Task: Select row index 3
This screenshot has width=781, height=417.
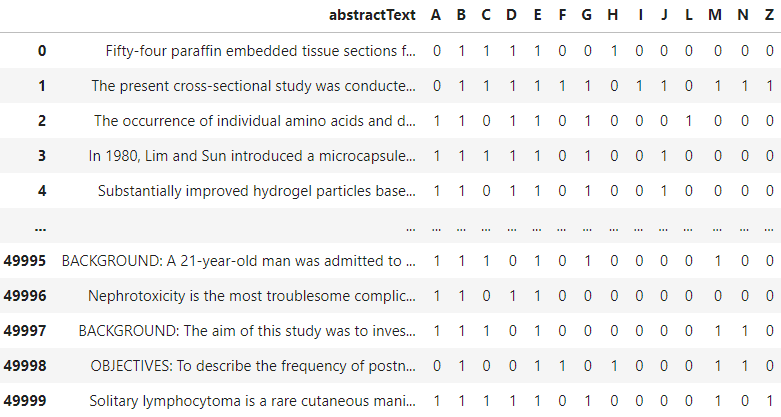Action: [42, 156]
